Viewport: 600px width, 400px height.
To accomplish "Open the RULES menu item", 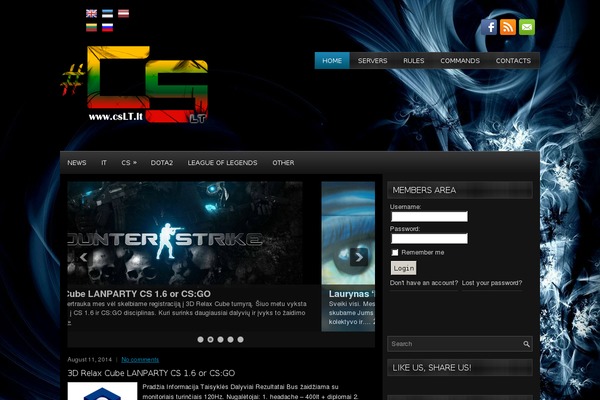I will coord(414,60).
